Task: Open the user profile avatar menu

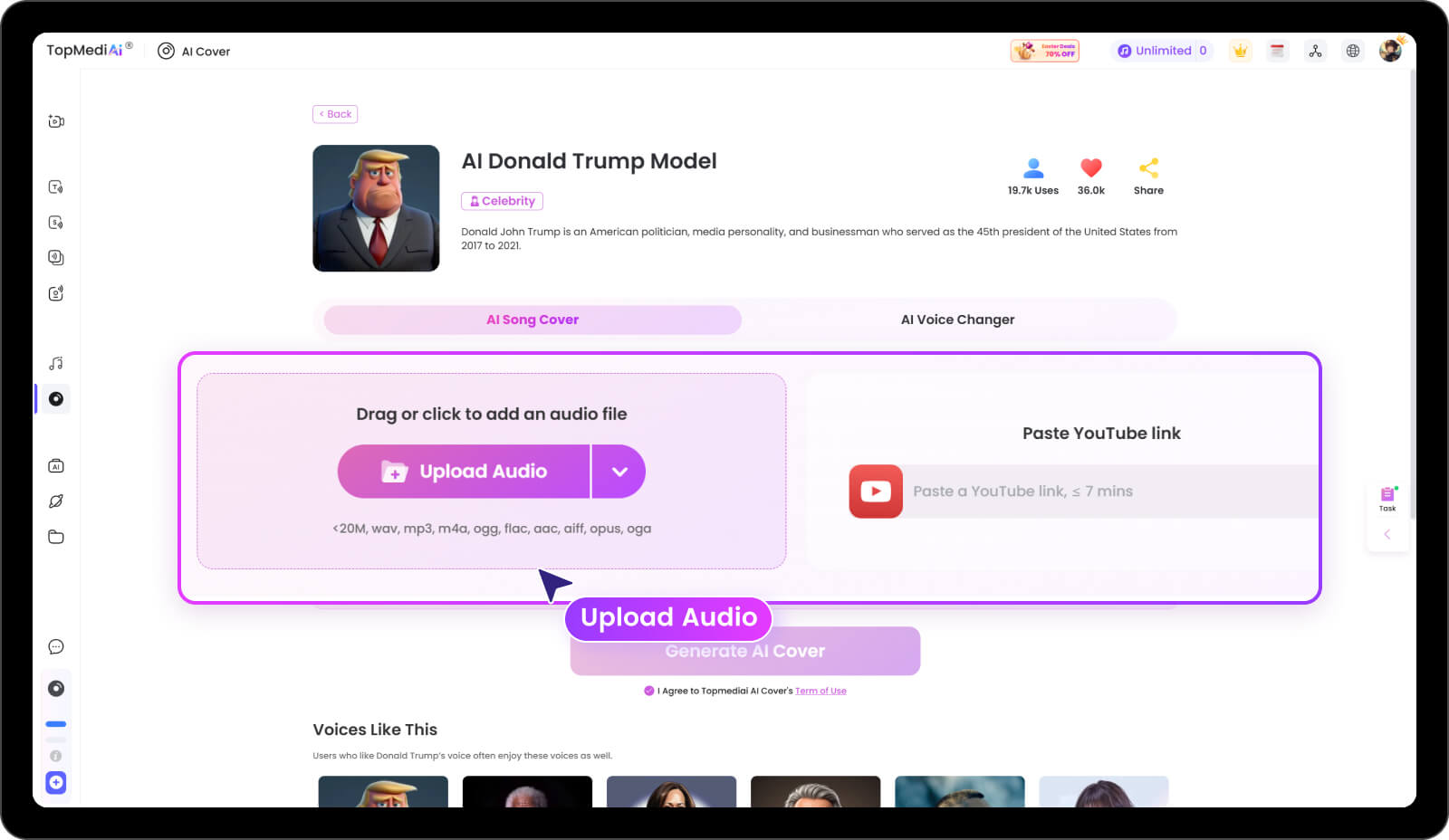Action: 1390,52
